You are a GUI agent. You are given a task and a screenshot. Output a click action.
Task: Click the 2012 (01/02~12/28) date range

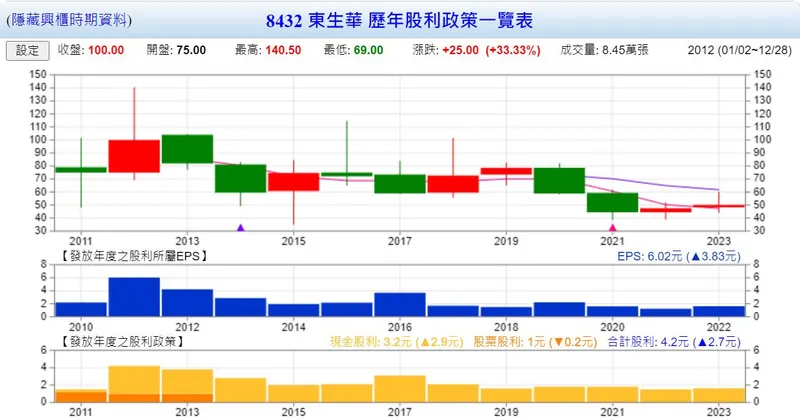click(740, 50)
